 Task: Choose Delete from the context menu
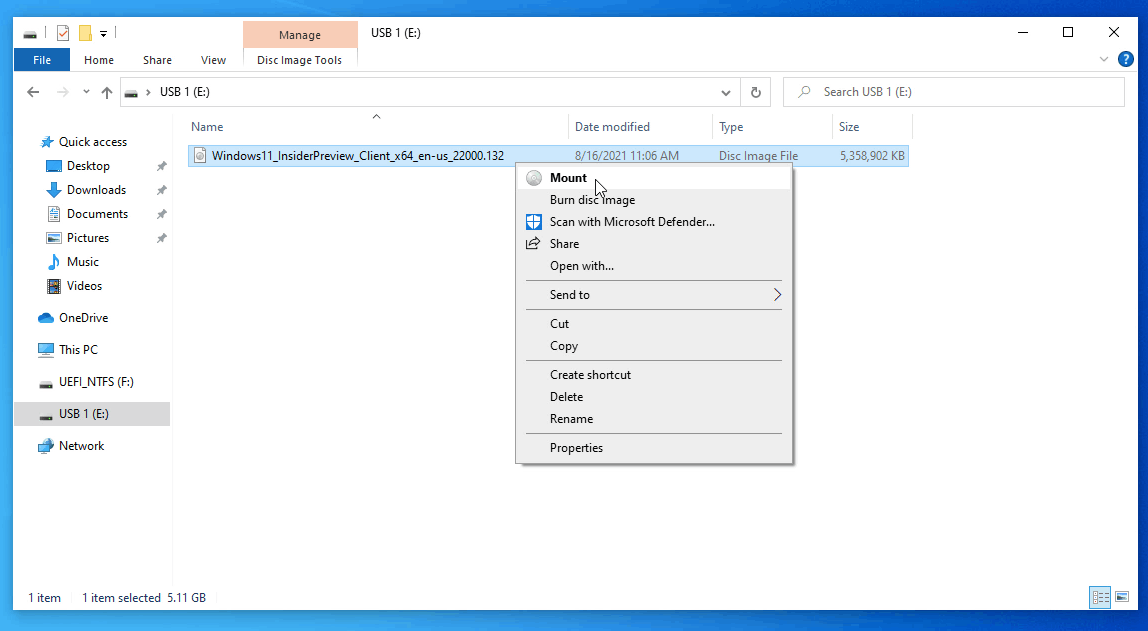654,397
